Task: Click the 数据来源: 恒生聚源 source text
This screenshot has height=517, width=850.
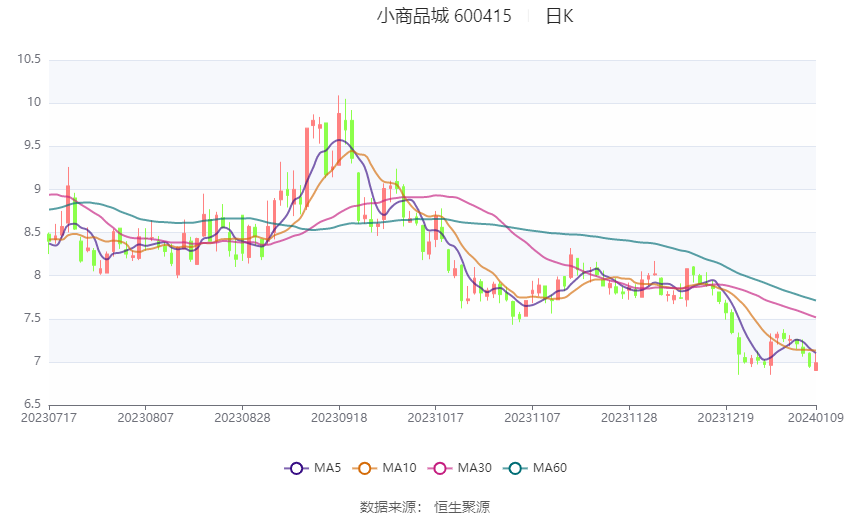Action: click(x=425, y=507)
